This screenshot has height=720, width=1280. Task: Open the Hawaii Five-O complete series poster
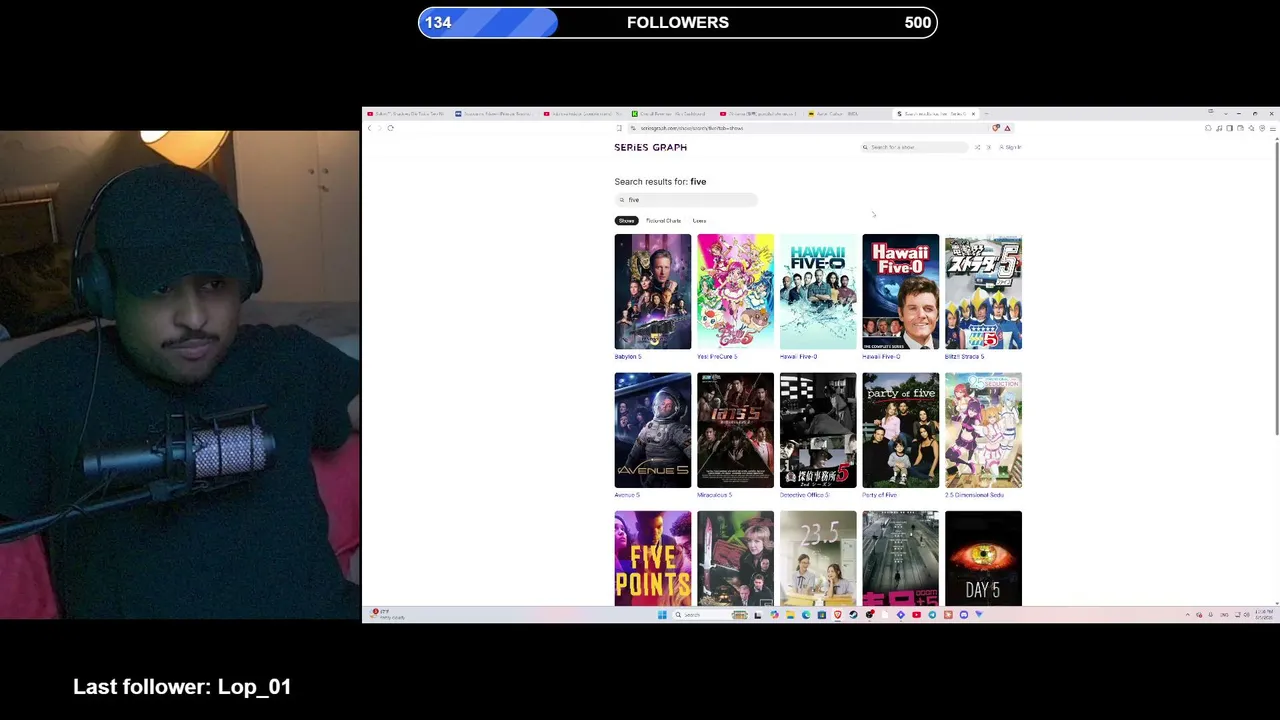(901, 292)
